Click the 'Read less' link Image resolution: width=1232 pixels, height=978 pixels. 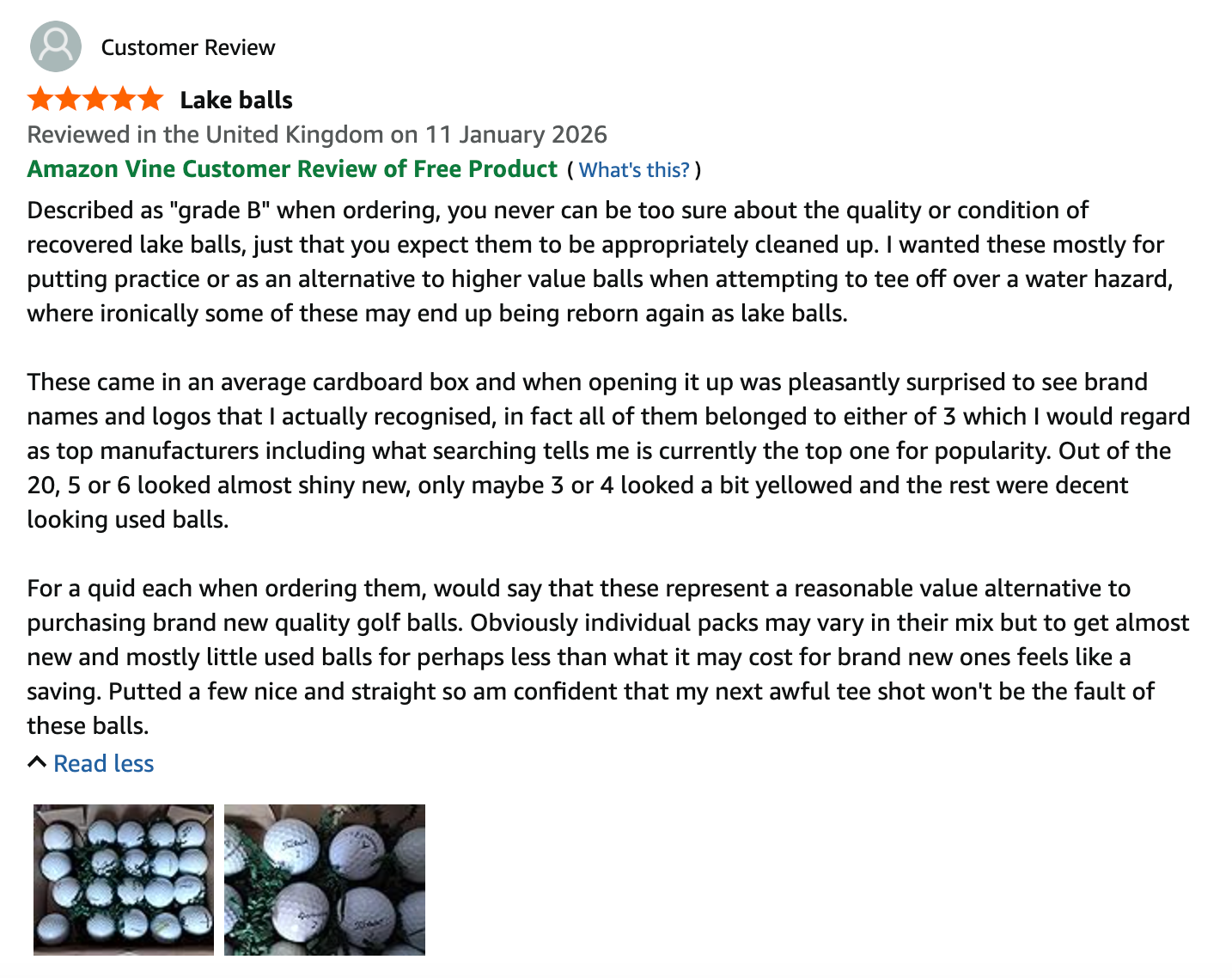click(103, 763)
